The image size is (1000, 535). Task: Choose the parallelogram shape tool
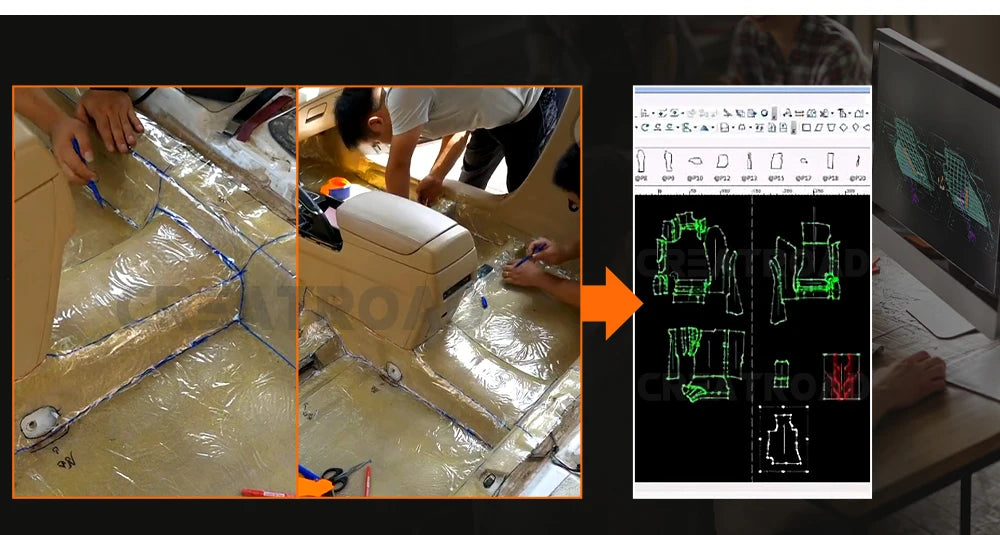coord(818,127)
